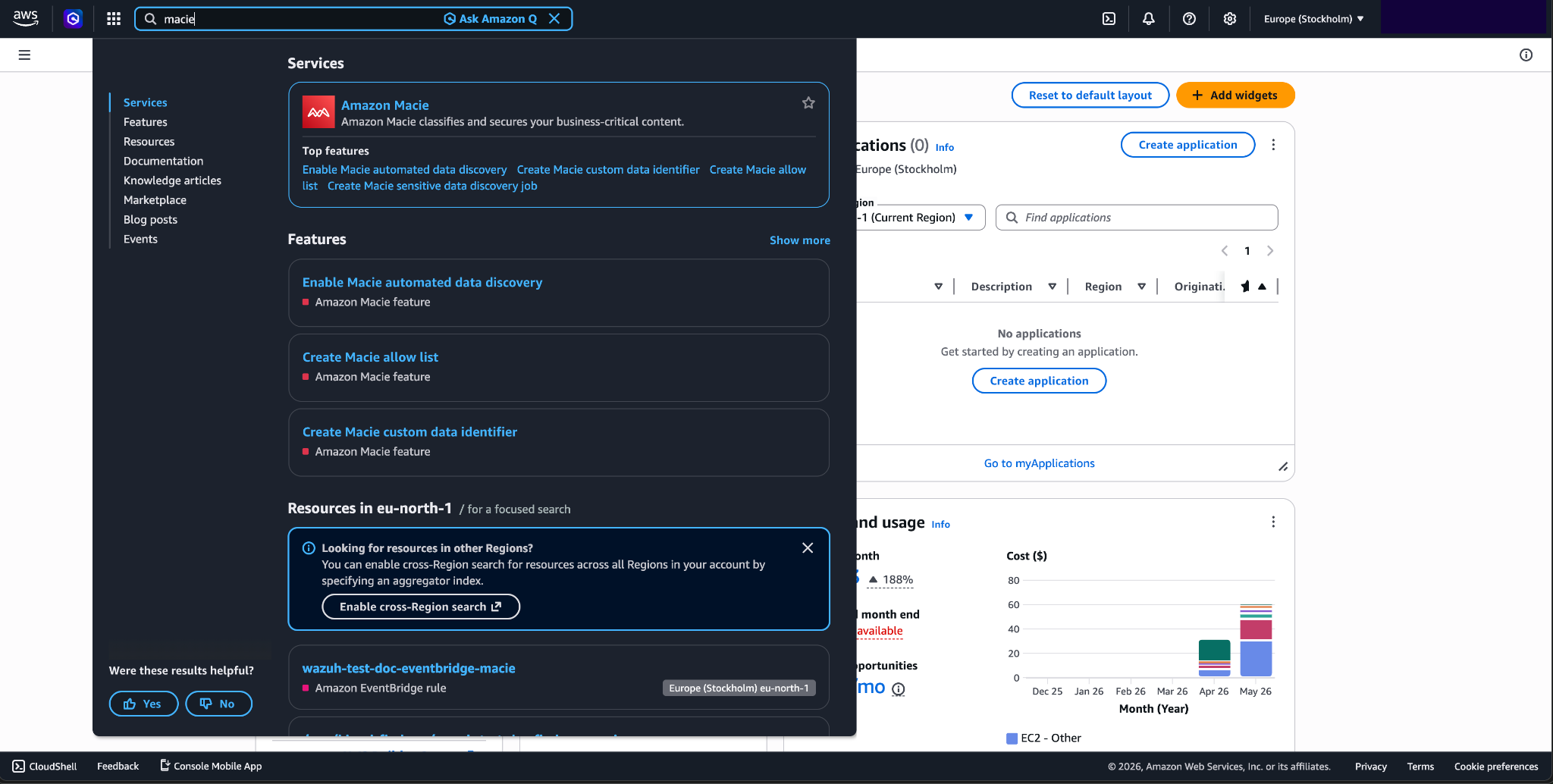Open Create Macie custom data identifier feature card
Image resolution: width=1553 pixels, height=784 pixels.
(559, 443)
